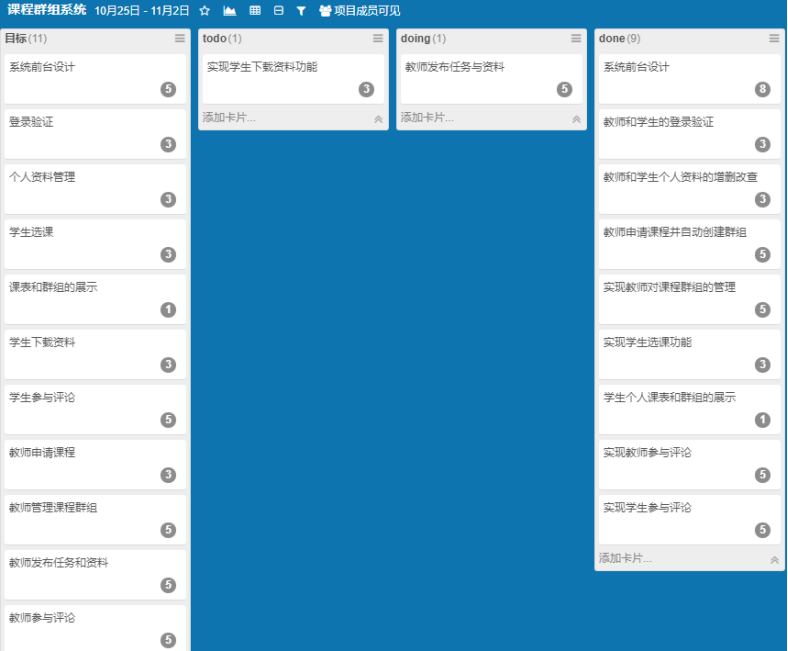The width and height of the screenshot is (788, 651).
Task: Open the 教师发布任务和资料 card
Action: (95, 575)
